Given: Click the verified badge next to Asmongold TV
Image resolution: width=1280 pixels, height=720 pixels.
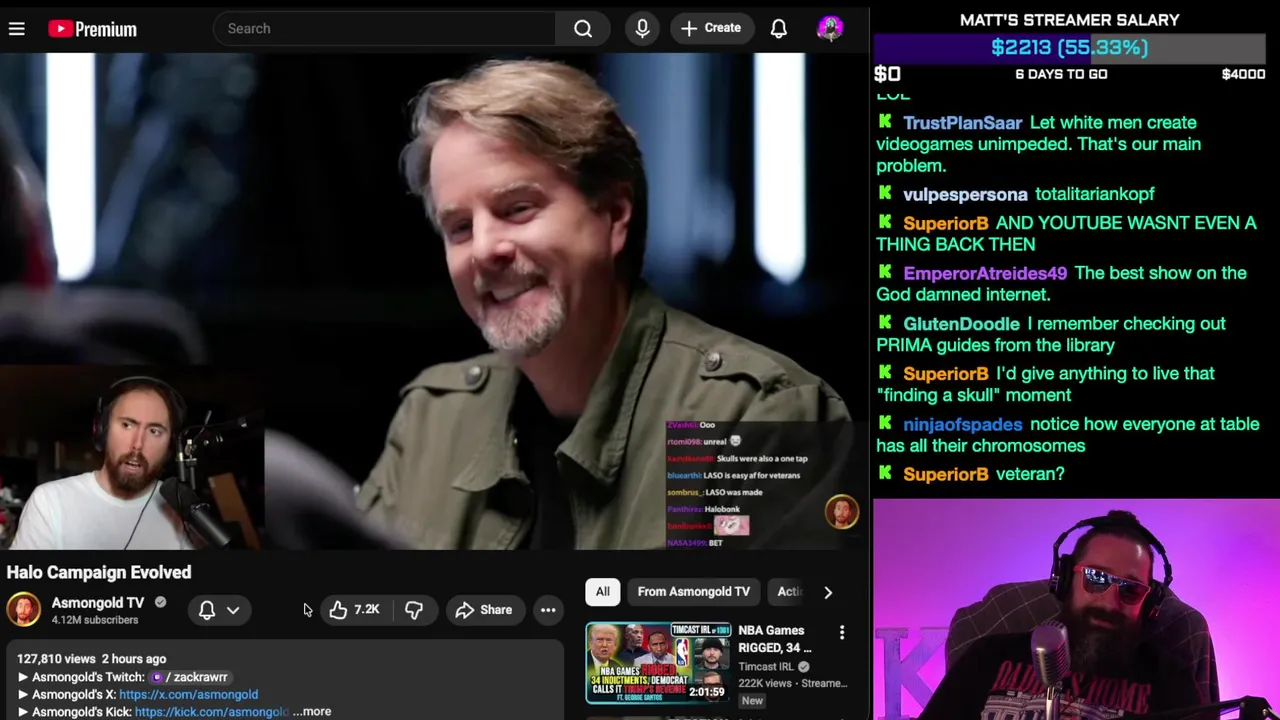Looking at the screenshot, I should coord(160,603).
